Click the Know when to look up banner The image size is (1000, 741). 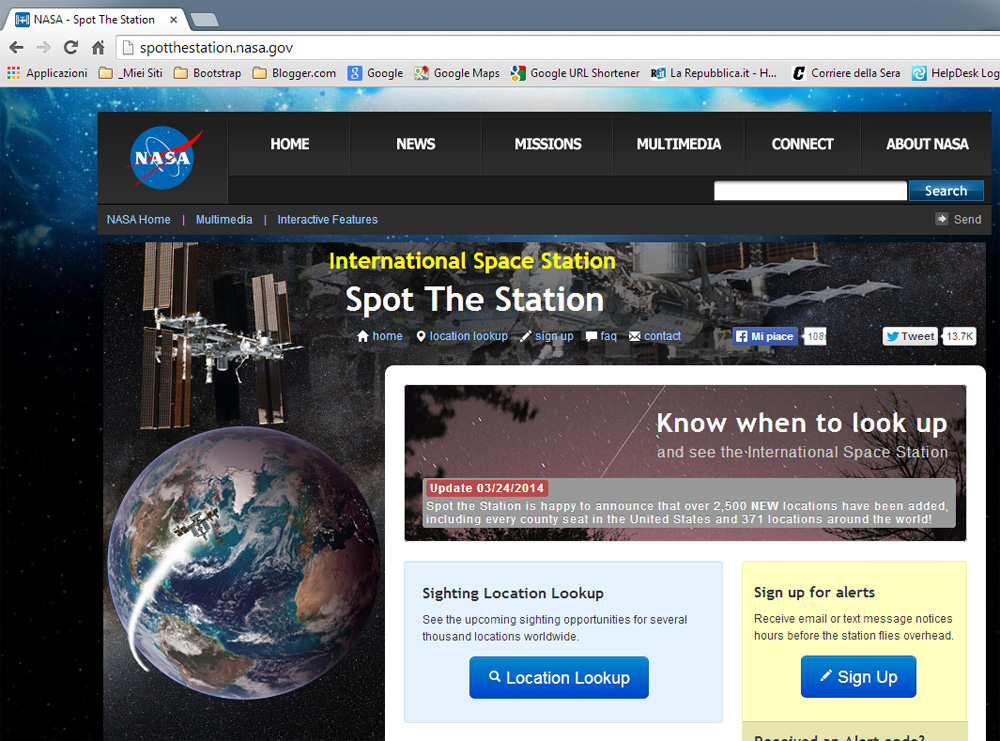point(685,463)
